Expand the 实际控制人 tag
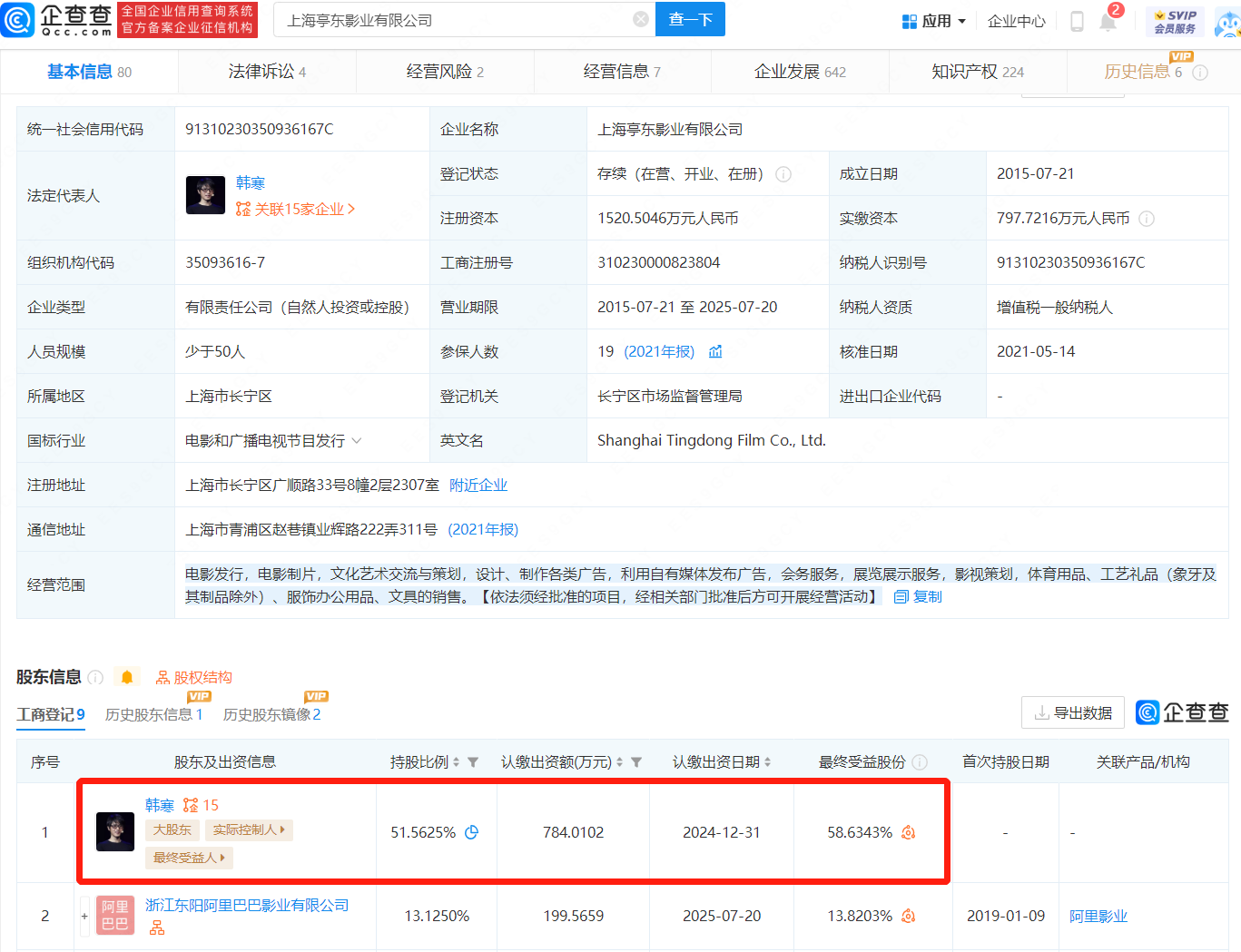Screen dimensions: 1241x952 [x=249, y=830]
